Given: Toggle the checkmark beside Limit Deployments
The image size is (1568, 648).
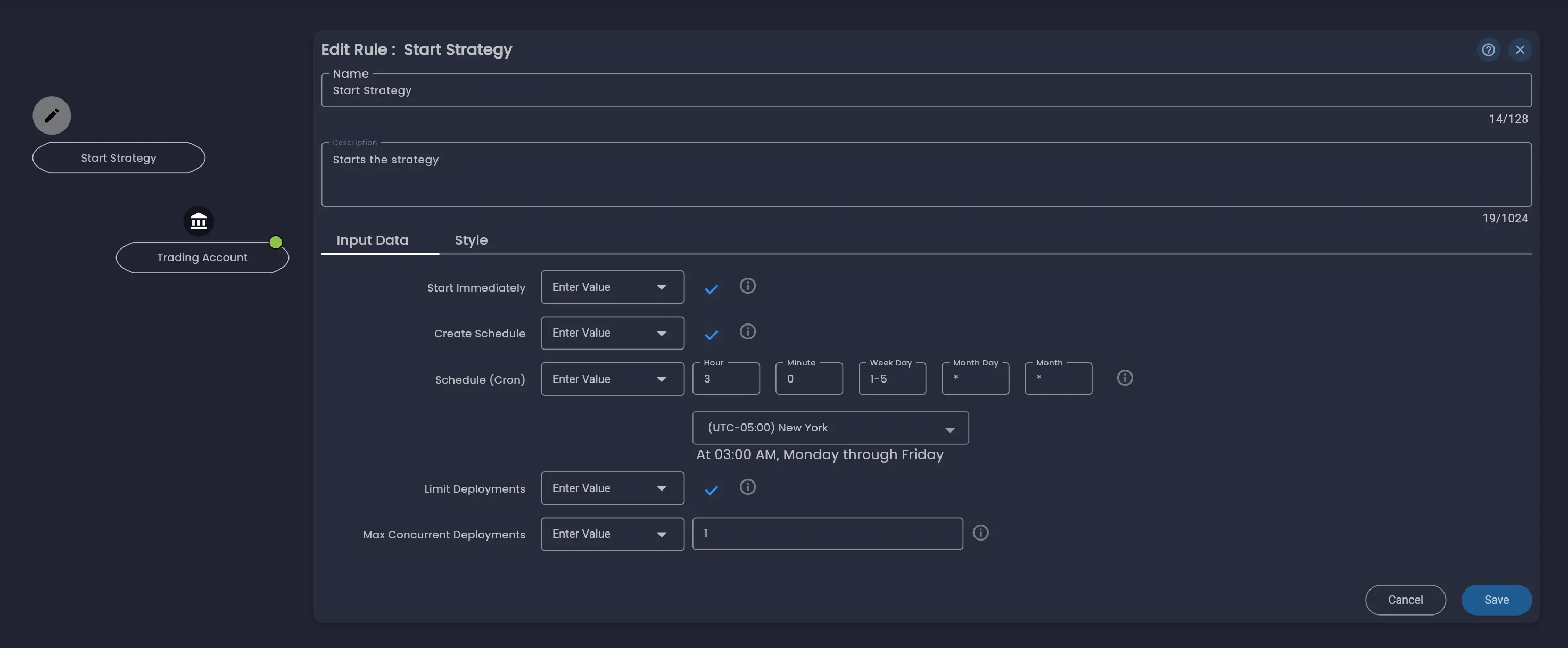Looking at the screenshot, I should 711,491.
